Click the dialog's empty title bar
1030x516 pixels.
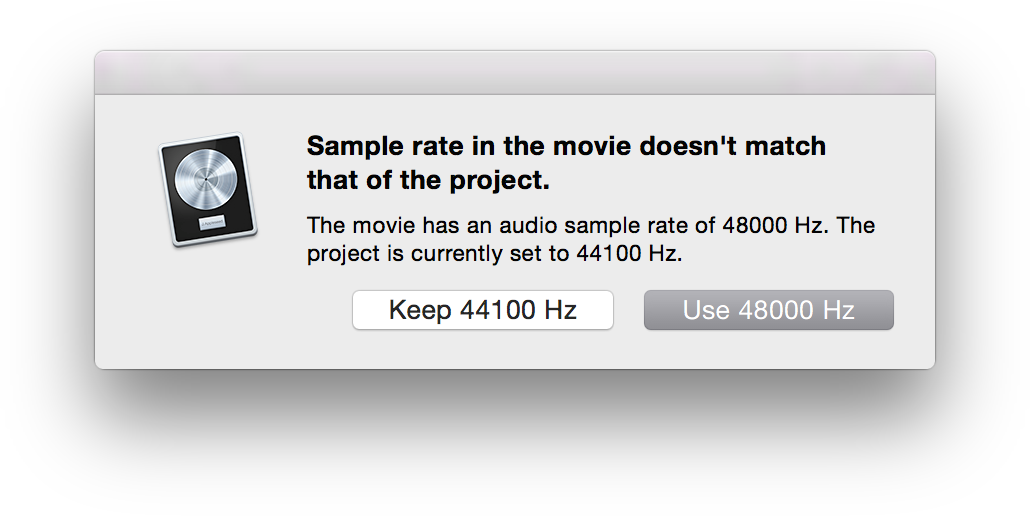(515, 73)
